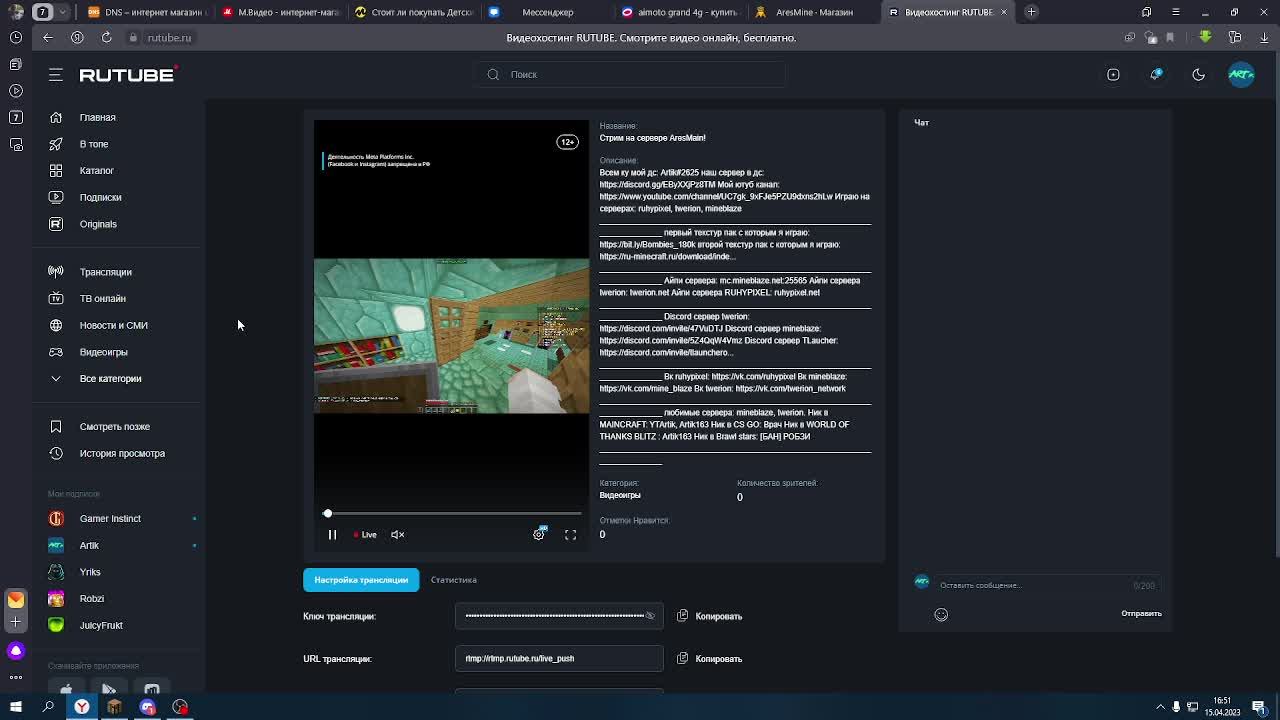Open Смотреть позже list
Viewport: 1280px width, 720px height.
pyautogui.click(x=117, y=426)
